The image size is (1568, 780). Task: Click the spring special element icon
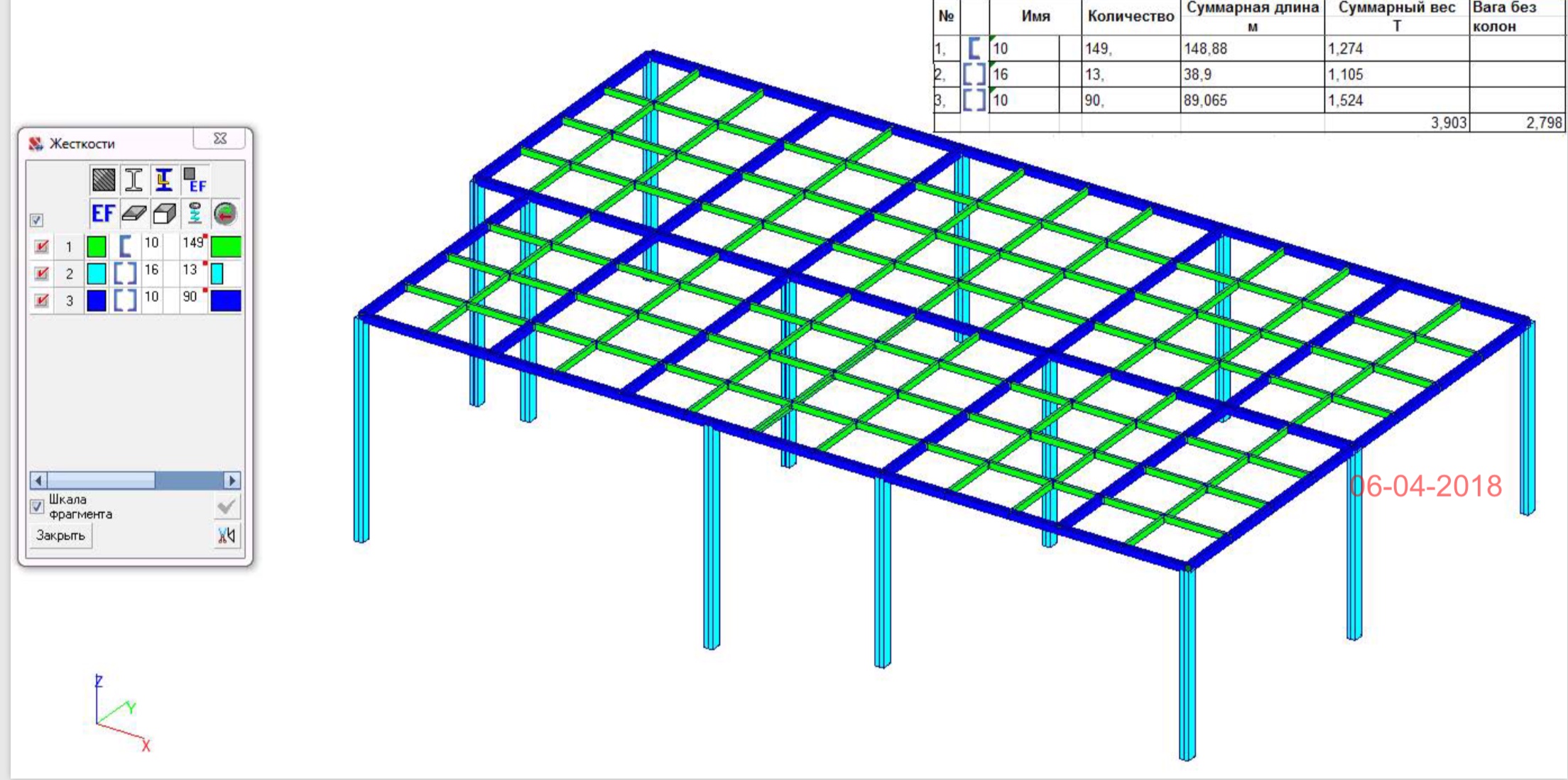coord(195,213)
